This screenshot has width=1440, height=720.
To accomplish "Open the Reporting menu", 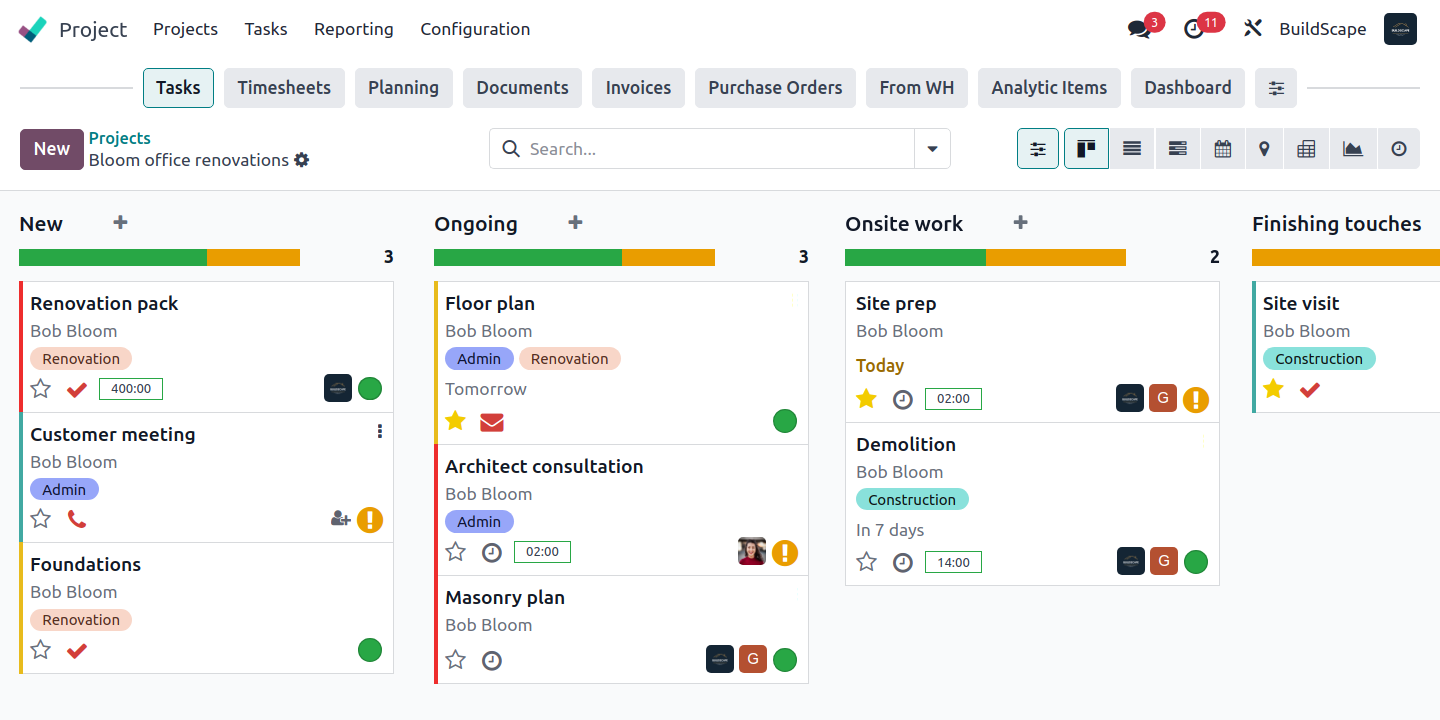I will (x=353, y=29).
